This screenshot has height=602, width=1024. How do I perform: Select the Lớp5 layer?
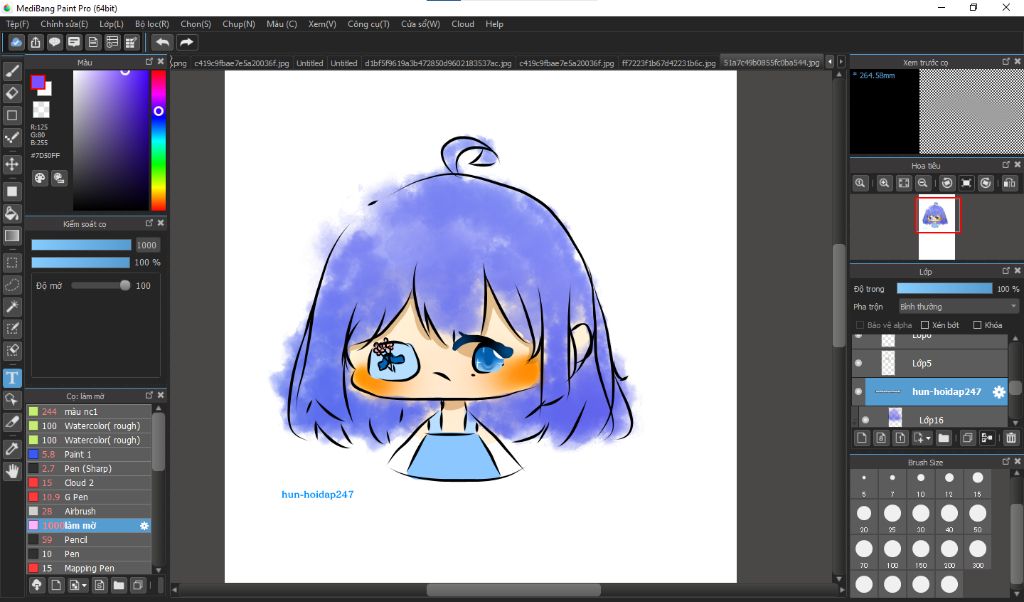[x=930, y=363]
